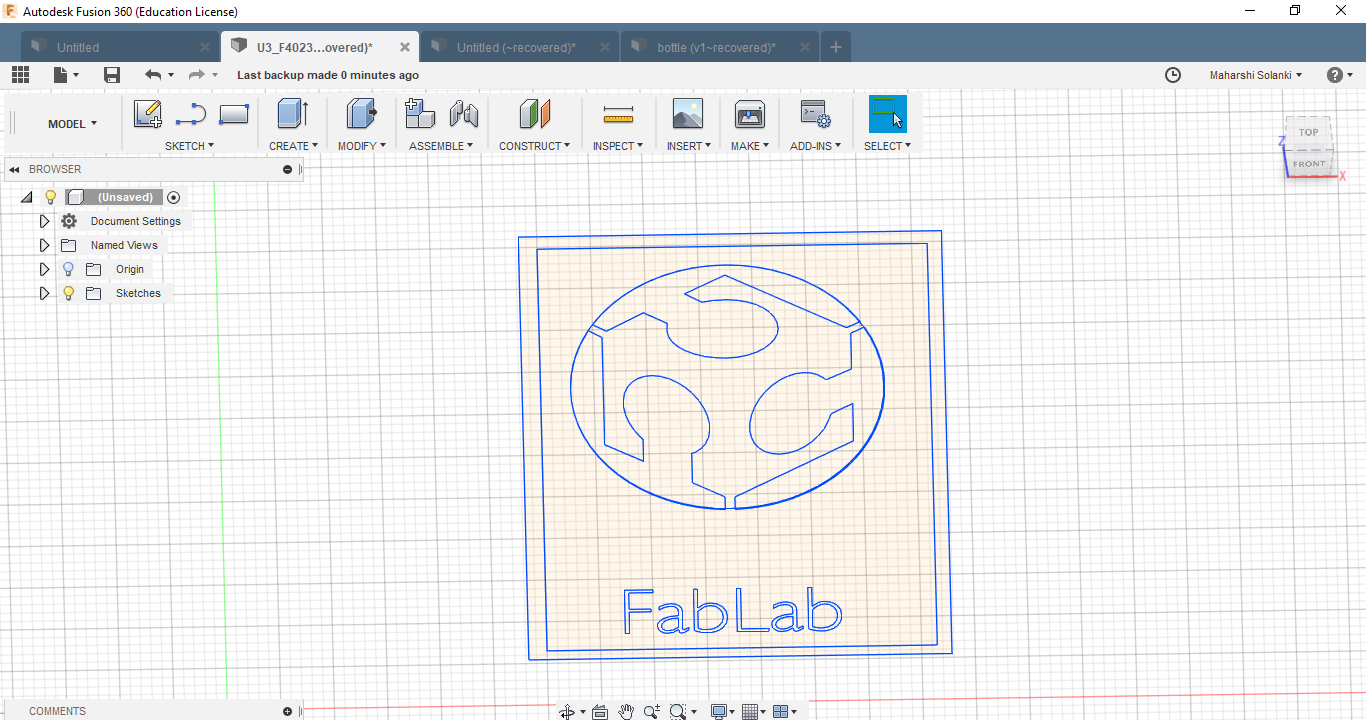Collapse the BROWSER panel with double arrows
Screen dimensions: 1366x720
click(14, 169)
